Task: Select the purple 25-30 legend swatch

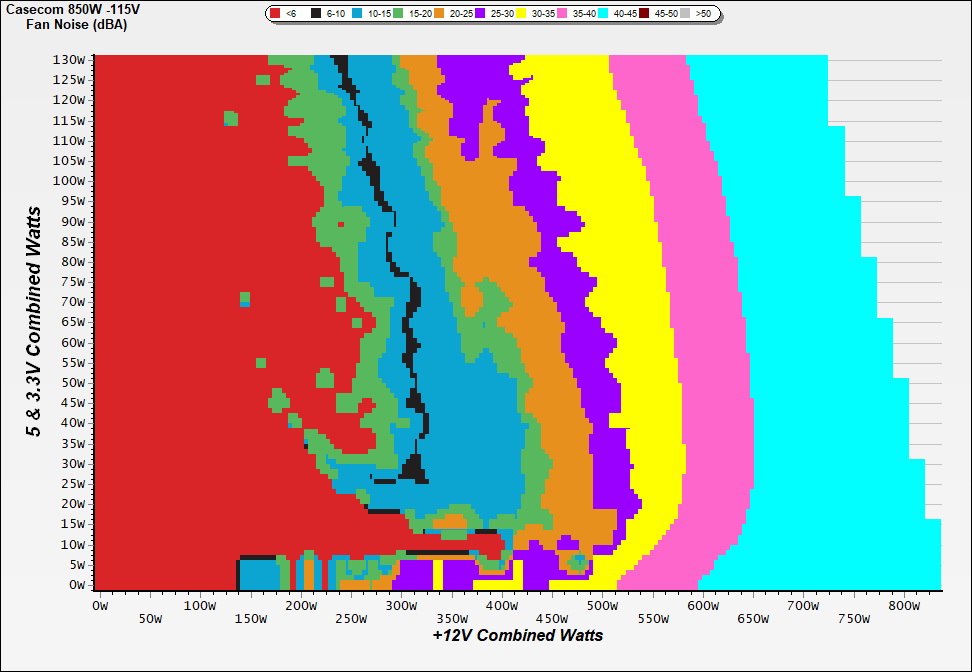Action: coord(481,14)
